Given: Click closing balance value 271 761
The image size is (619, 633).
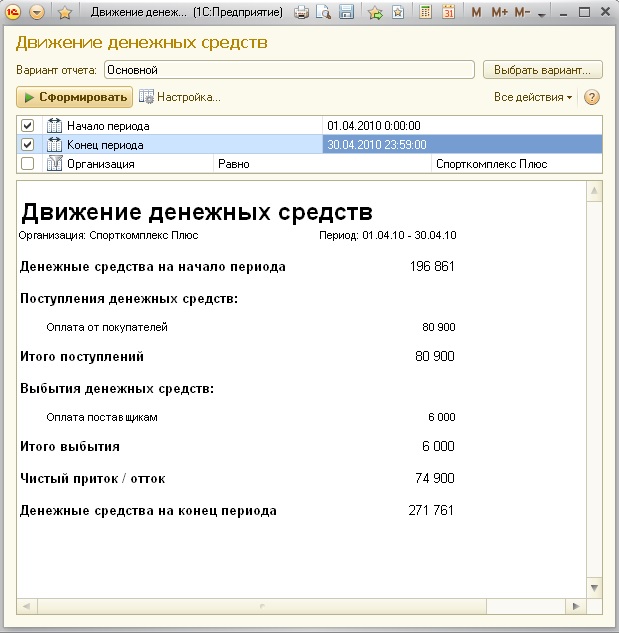Looking at the screenshot, I should pyautogui.click(x=431, y=510).
